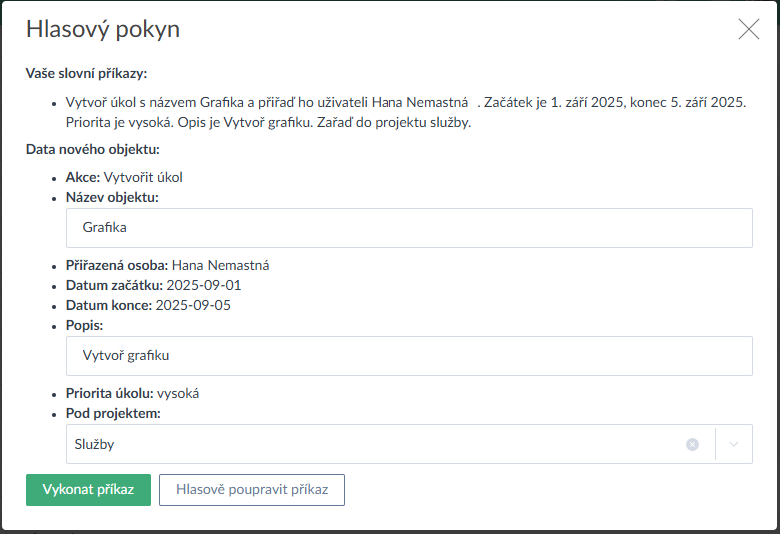Click the Název objektu label
This screenshot has height=534, width=780.
(x=112, y=197)
